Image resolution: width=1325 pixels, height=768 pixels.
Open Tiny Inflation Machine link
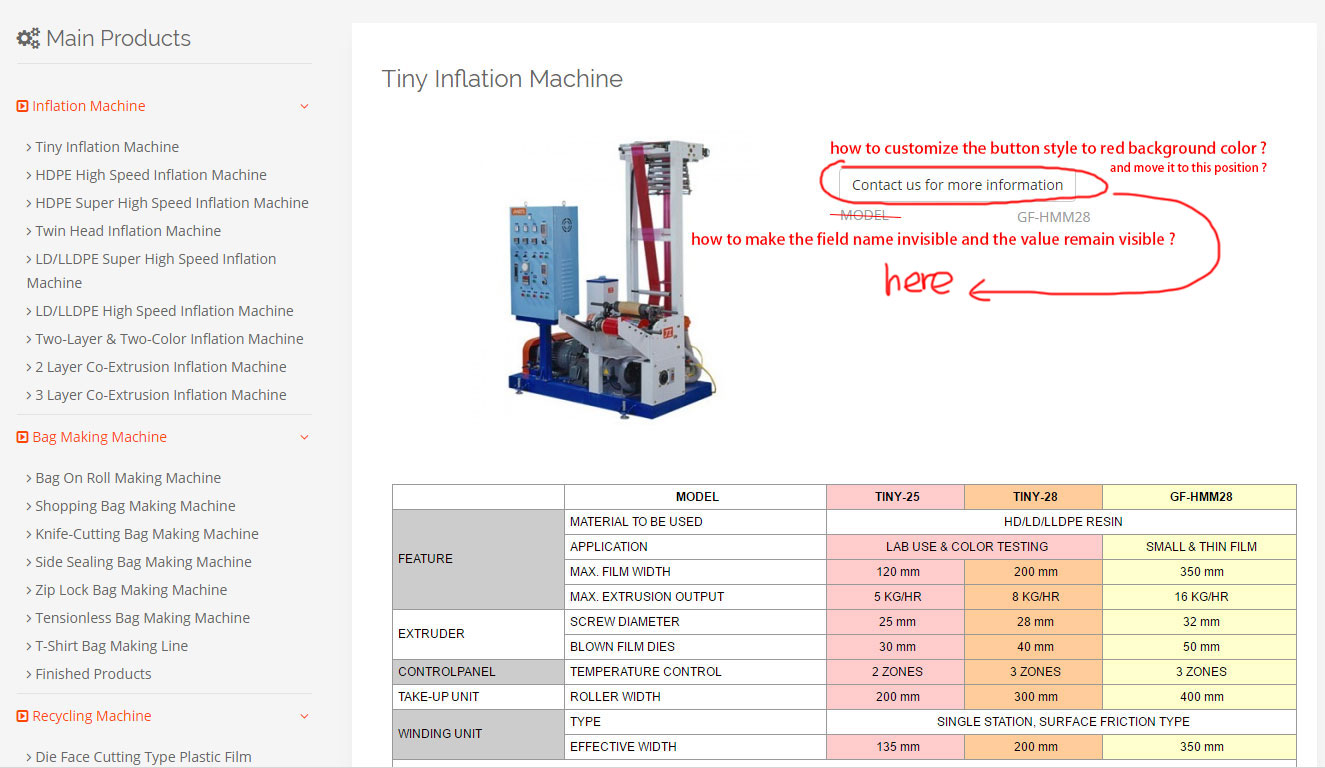pos(107,147)
